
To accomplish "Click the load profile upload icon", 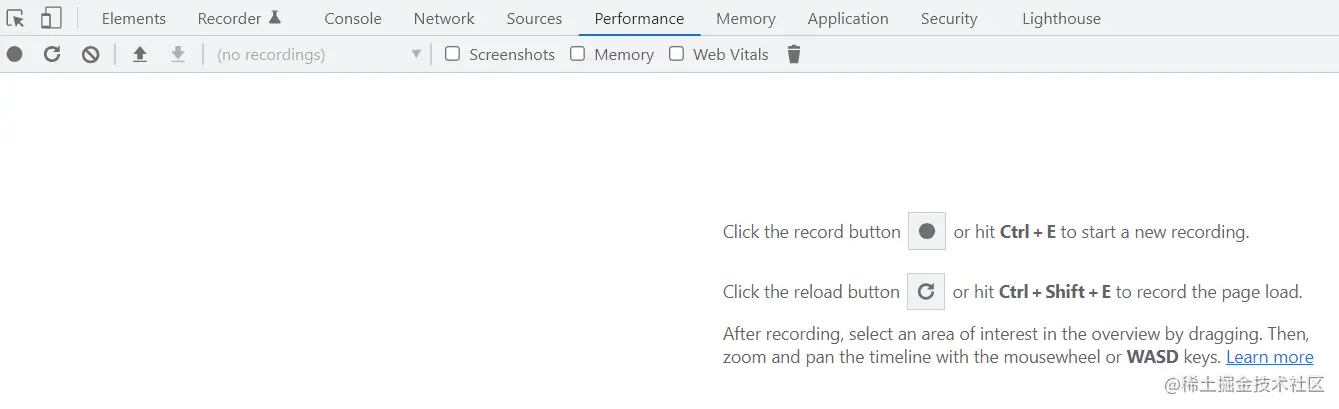I will (140, 54).
